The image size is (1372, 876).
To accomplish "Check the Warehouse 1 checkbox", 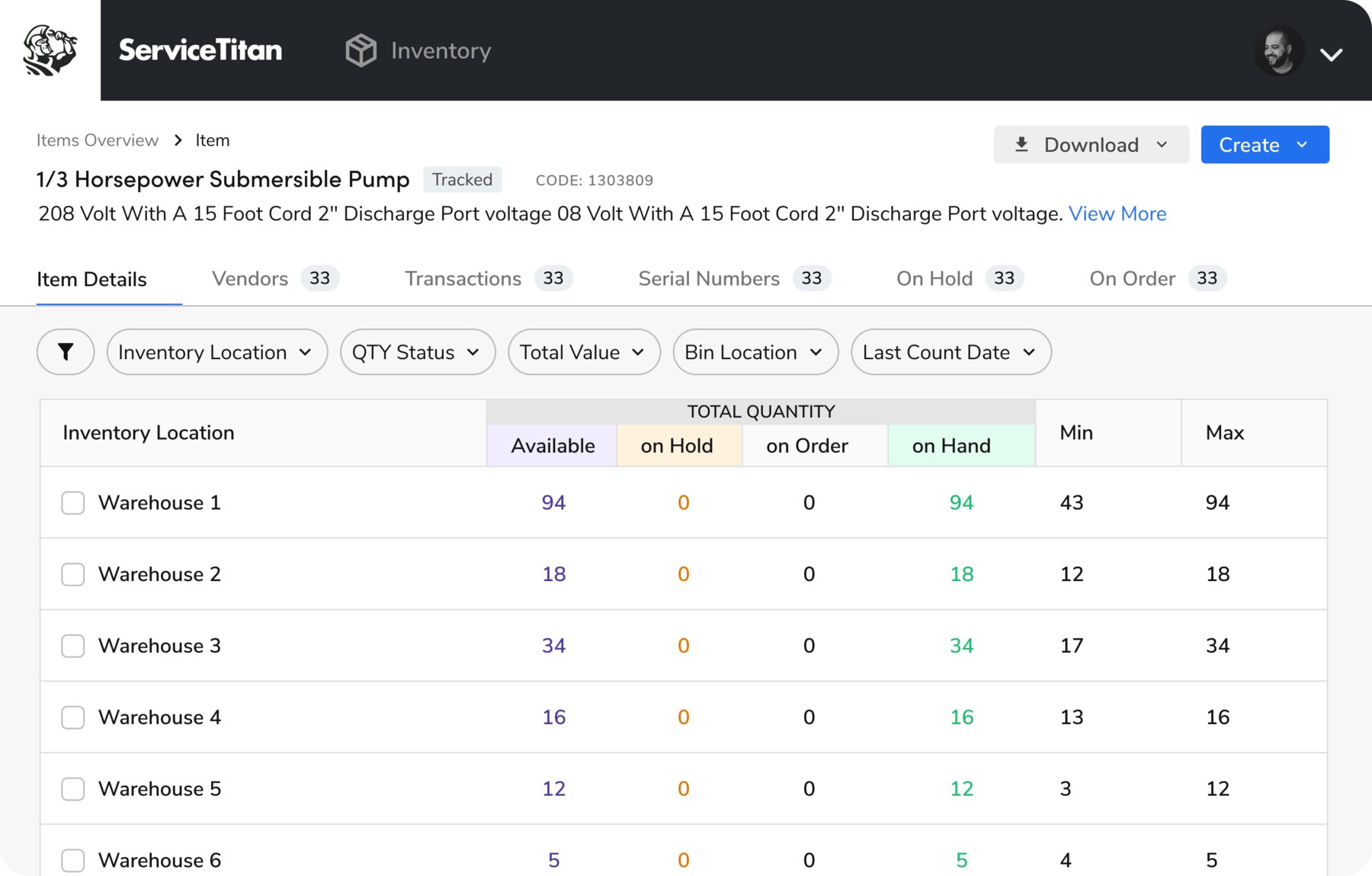I will tap(73, 502).
